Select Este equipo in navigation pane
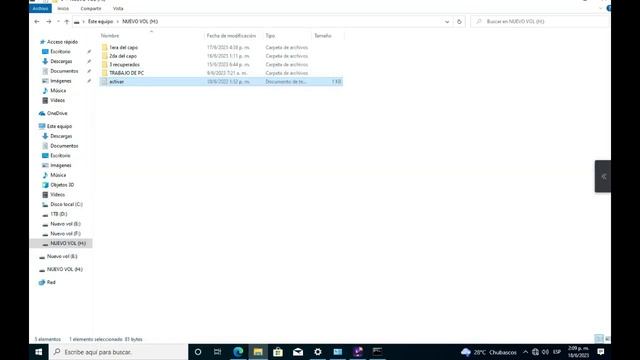 59,127
